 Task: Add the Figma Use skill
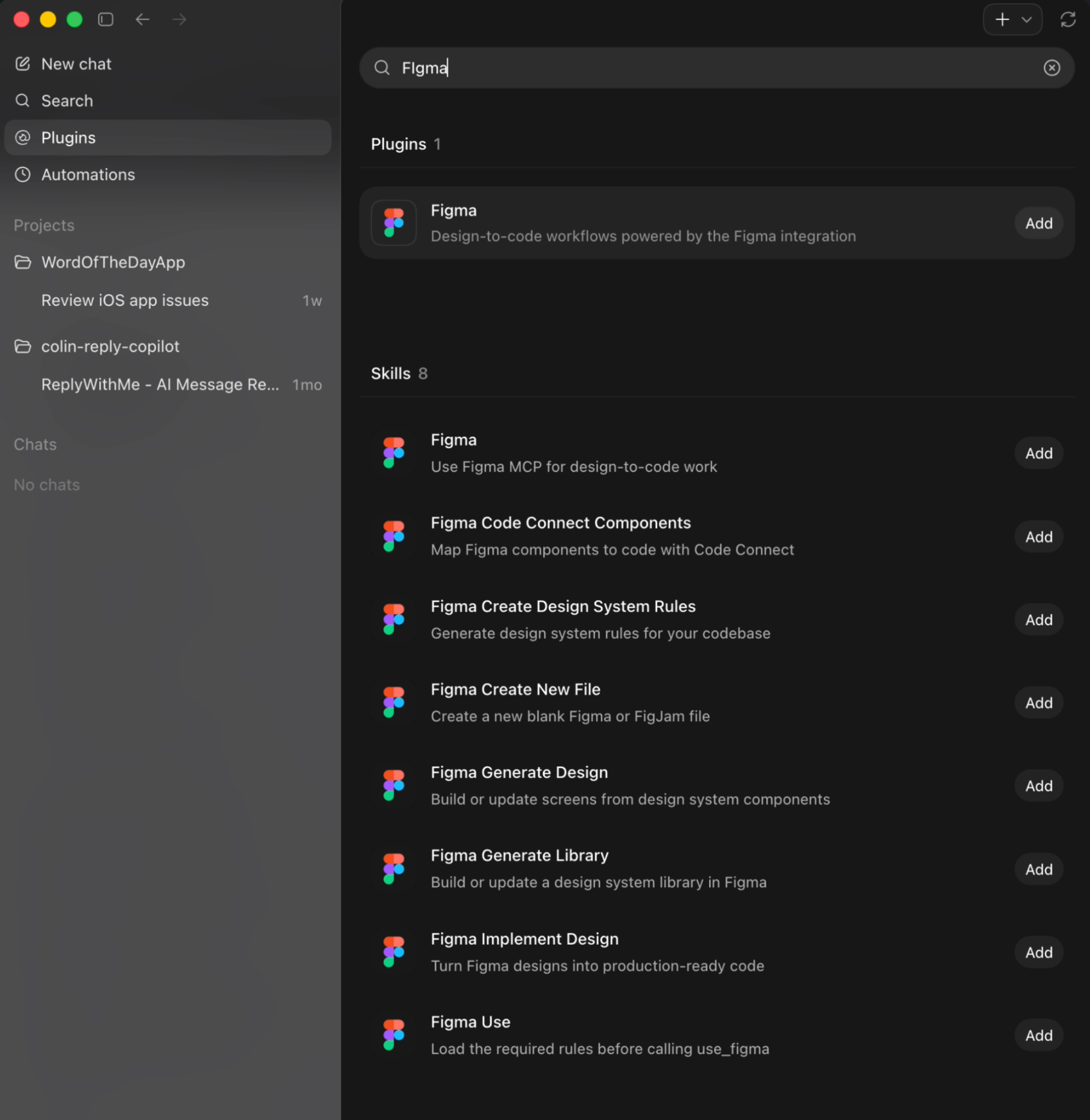(1039, 1035)
